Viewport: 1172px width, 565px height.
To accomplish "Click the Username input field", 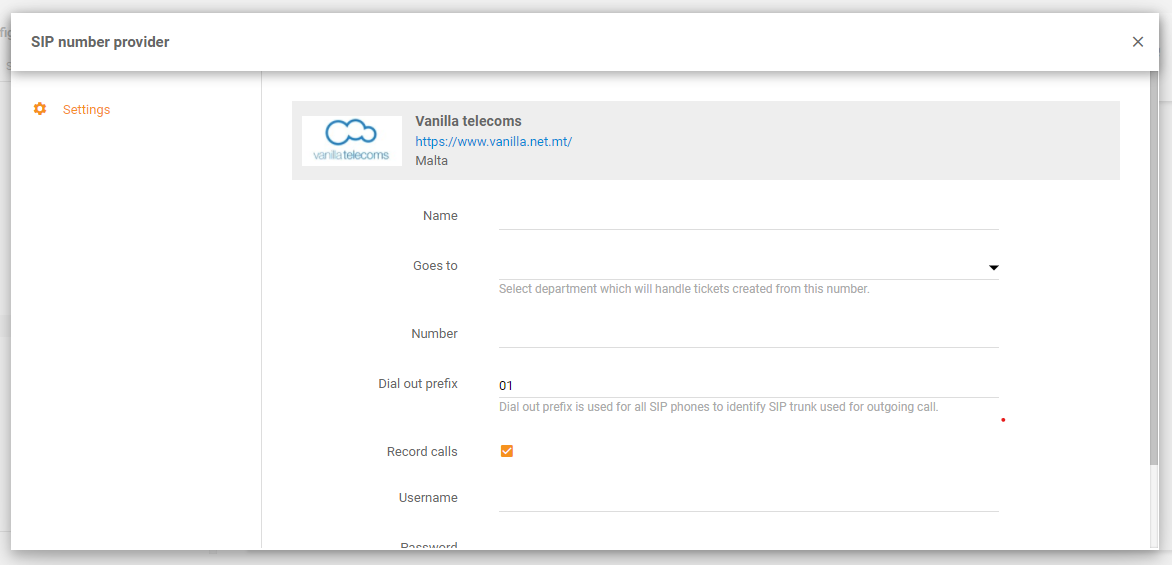I will coord(748,499).
